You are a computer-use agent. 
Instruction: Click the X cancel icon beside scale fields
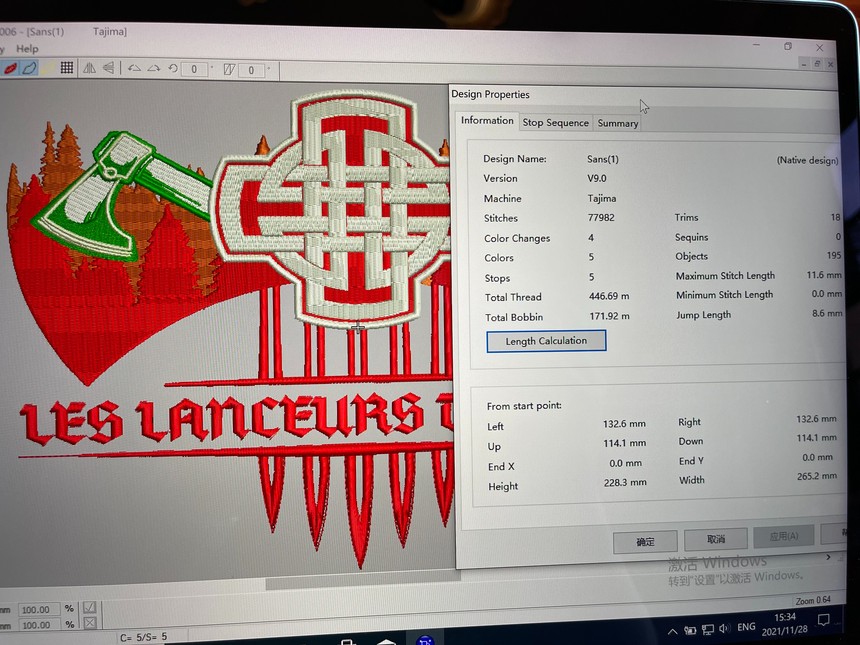point(90,623)
